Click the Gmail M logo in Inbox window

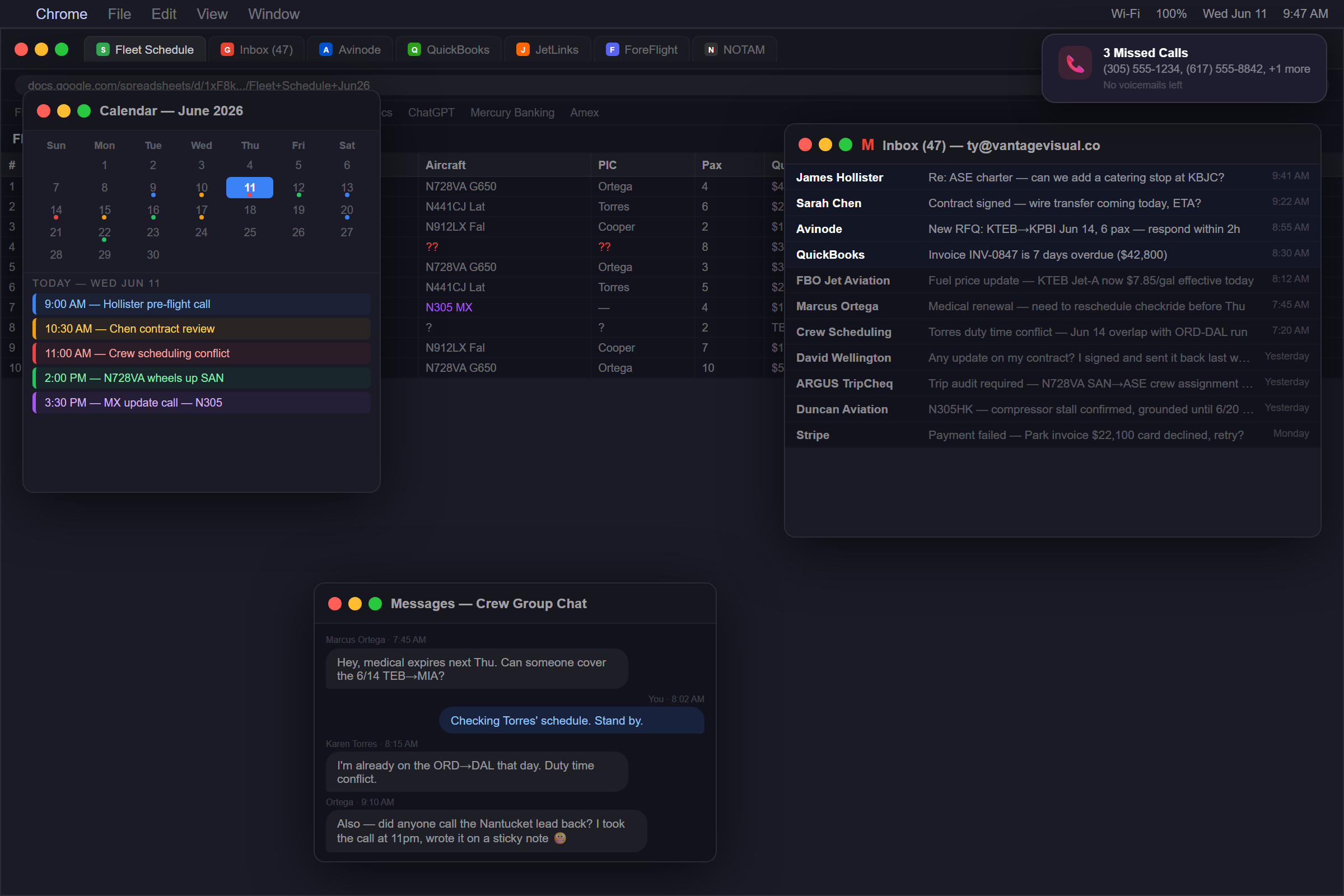click(867, 145)
